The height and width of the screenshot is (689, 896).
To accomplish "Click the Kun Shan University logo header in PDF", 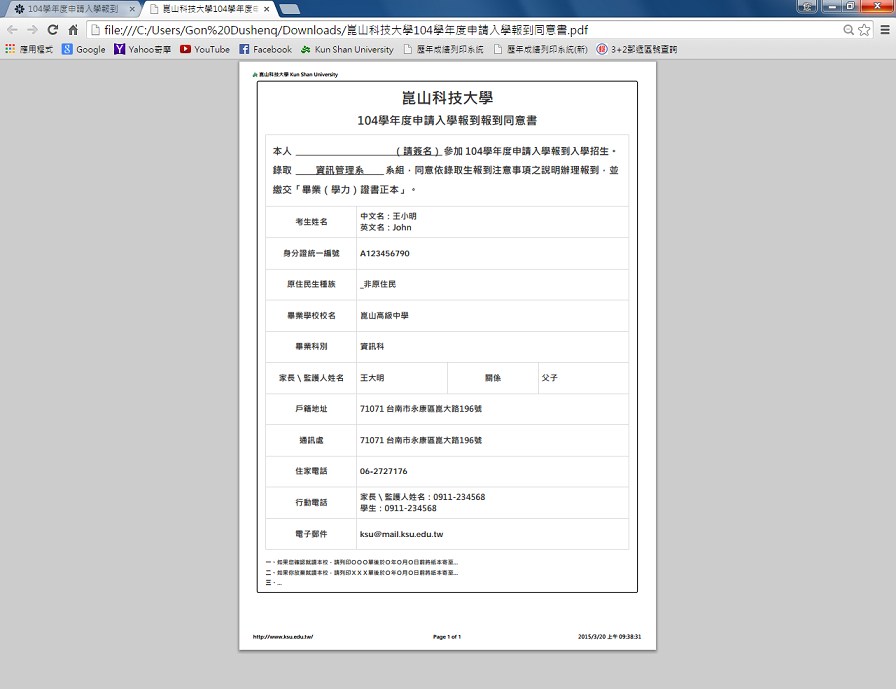I will [295, 74].
